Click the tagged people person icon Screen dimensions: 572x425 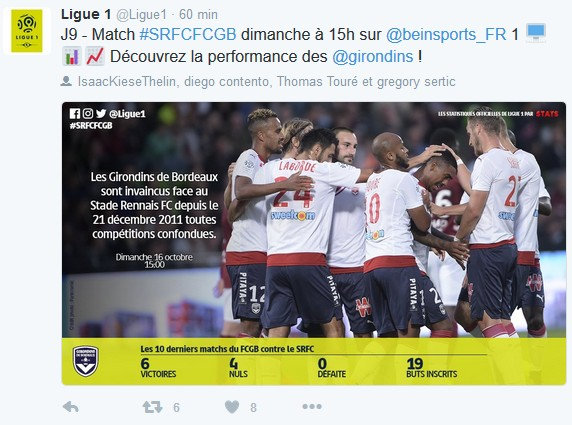point(66,81)
